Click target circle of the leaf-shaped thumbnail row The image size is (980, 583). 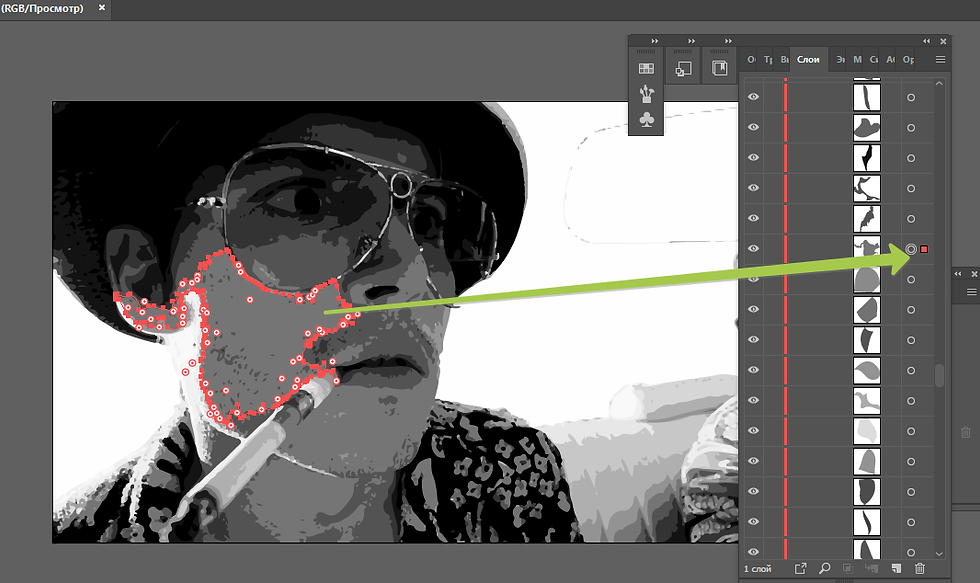(x=911, y=371)
